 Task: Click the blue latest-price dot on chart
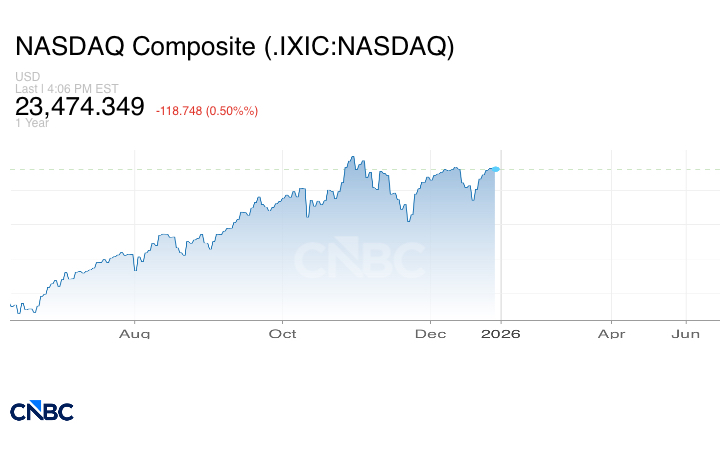click(x=496, y=169)
